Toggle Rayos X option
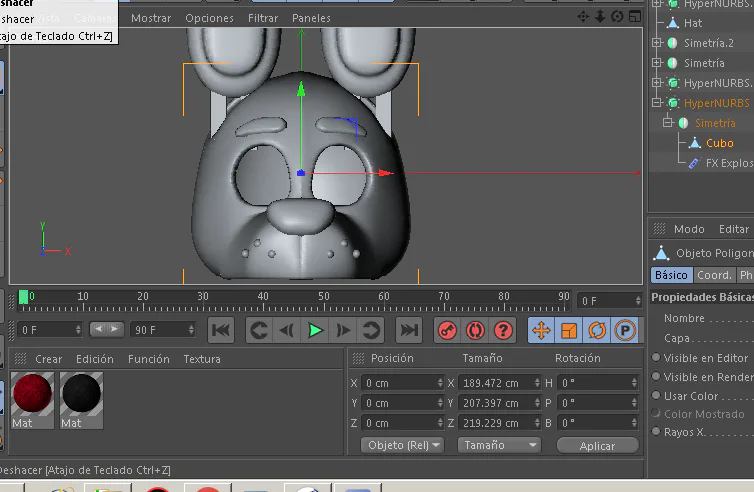The image size is (754, 492). click(656, 431)
